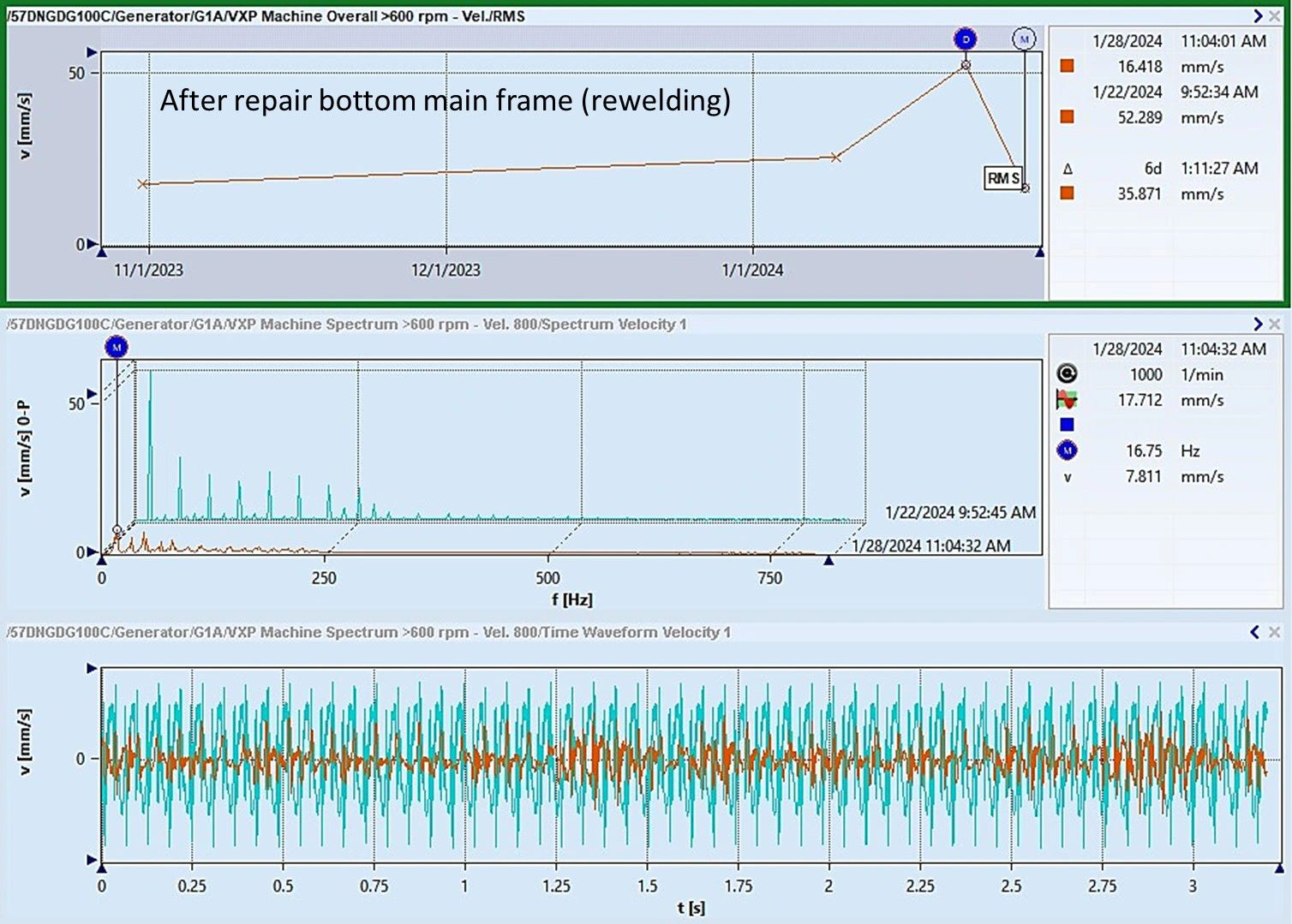Image resolution: width=1292 pixels, height=924 pixels.
Task: Click the left time-axis range triangle of trend plot
Action: [102, 252]
